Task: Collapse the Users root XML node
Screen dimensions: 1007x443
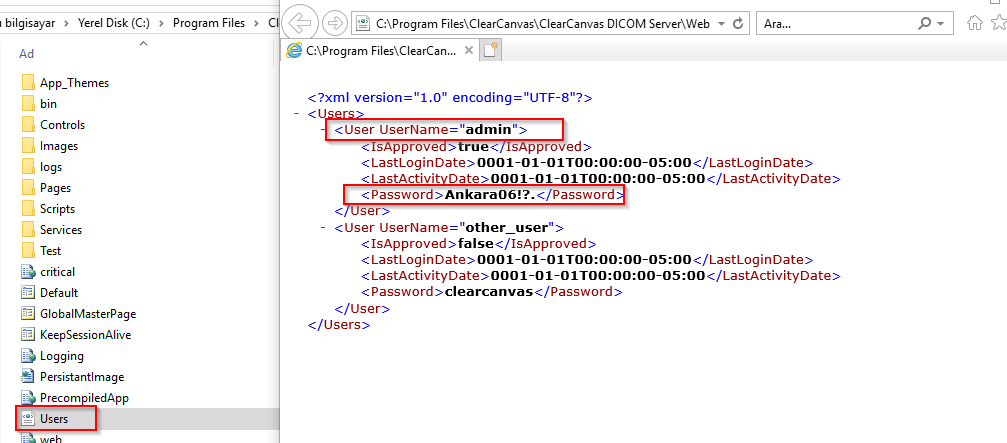Action: [x=297, y=114]
